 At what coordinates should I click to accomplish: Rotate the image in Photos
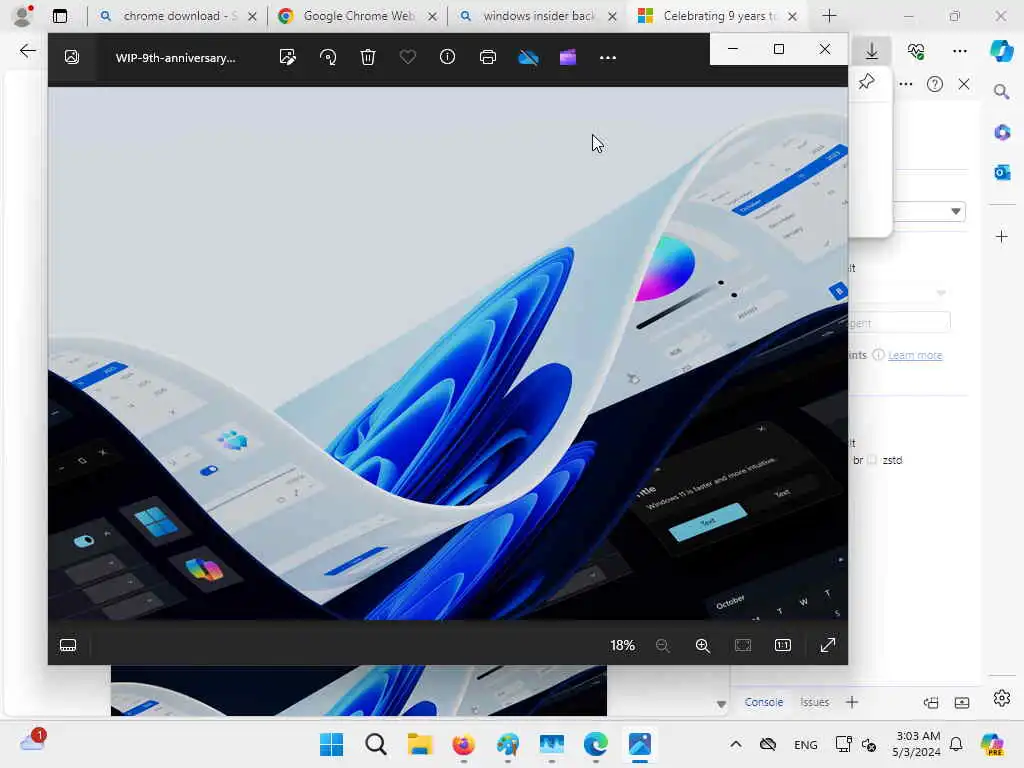pos(328,57)
